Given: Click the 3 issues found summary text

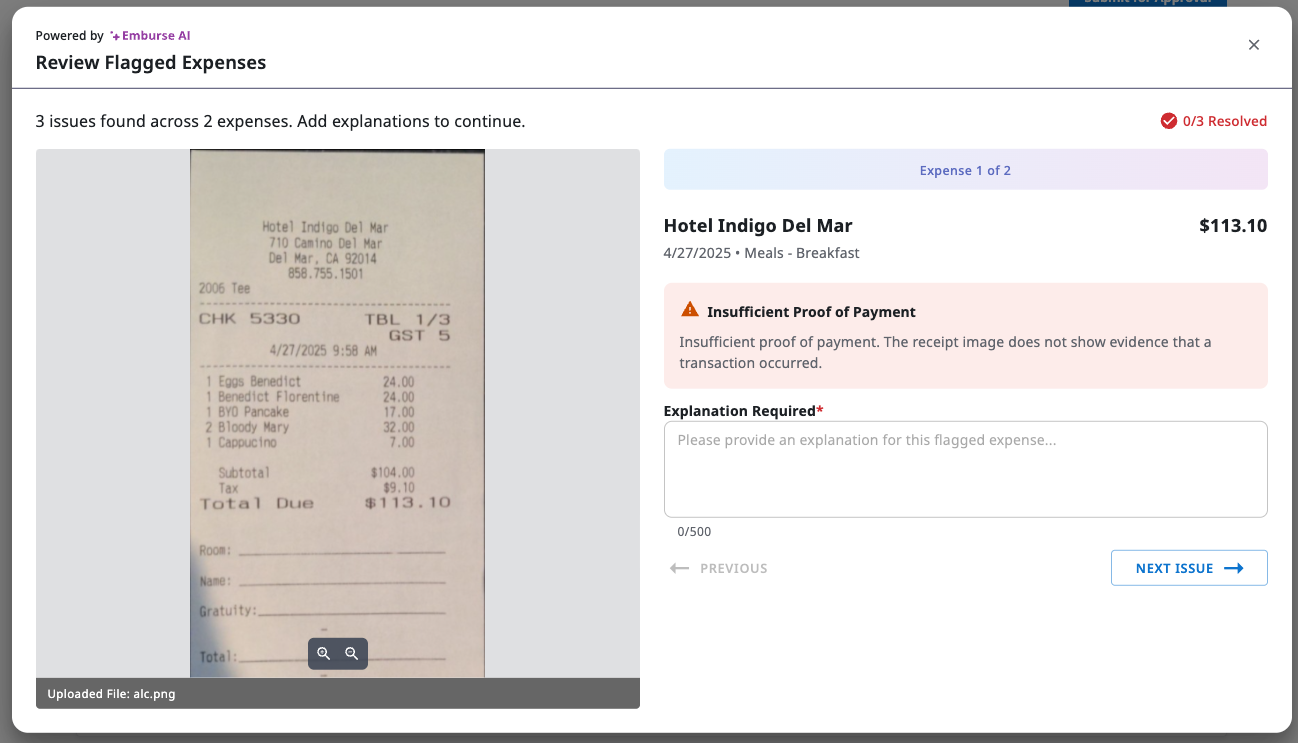Looking at the screenshot, I should pos(280,122).
